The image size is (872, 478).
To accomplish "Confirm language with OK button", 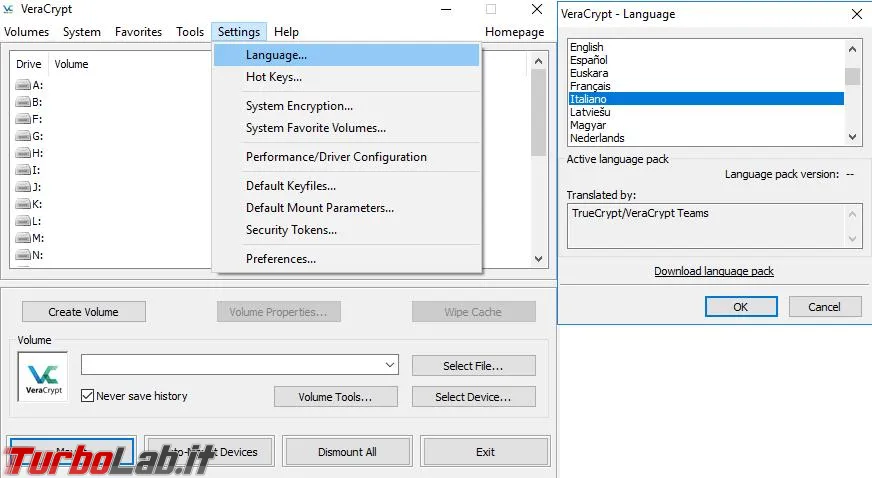I will coord(740,307).
